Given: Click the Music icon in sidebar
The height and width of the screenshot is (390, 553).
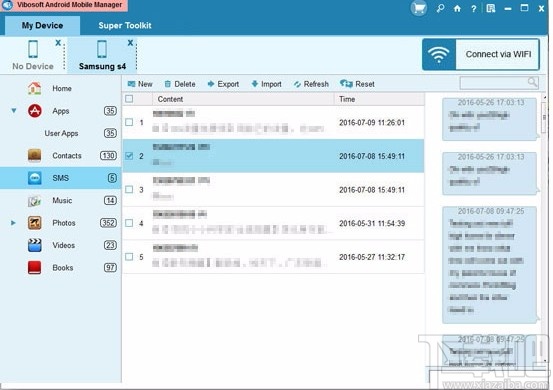Looking at the screenshot, I should 34,201.
